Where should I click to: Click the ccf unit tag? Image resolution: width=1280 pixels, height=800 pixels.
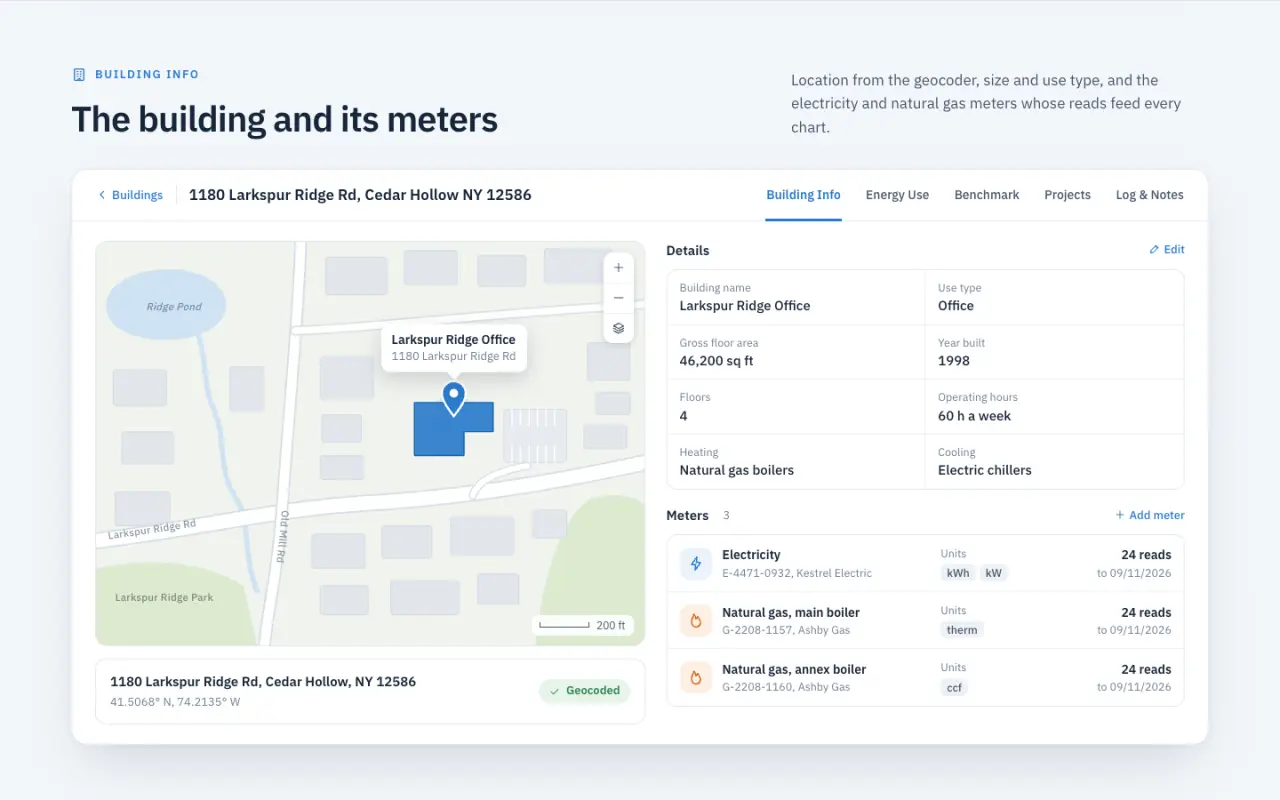point(954,687)
